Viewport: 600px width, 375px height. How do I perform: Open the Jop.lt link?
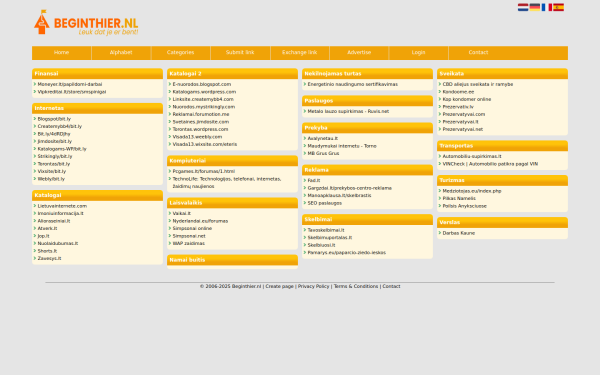click(43, 236)
